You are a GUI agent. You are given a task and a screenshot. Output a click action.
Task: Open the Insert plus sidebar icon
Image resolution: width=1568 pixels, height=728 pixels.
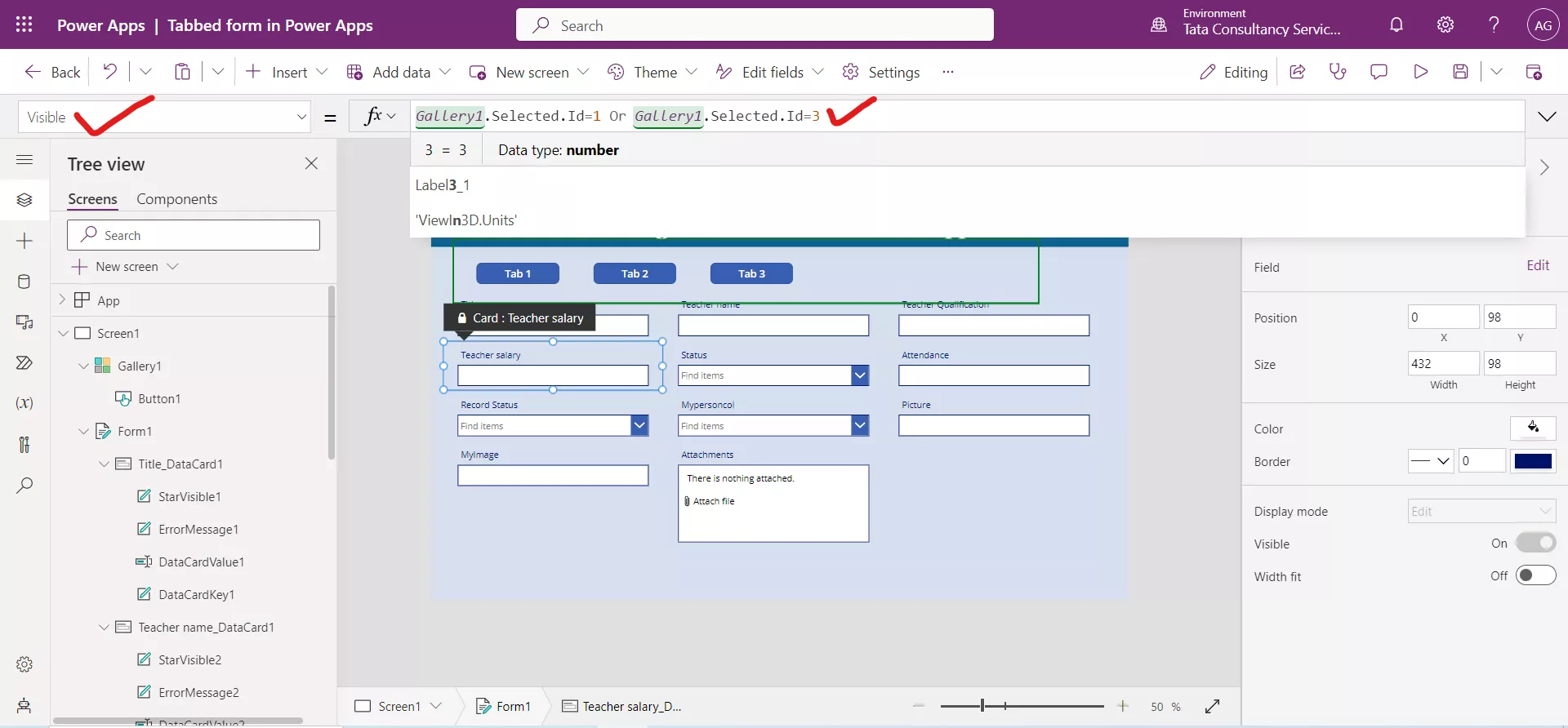[24, 241]
